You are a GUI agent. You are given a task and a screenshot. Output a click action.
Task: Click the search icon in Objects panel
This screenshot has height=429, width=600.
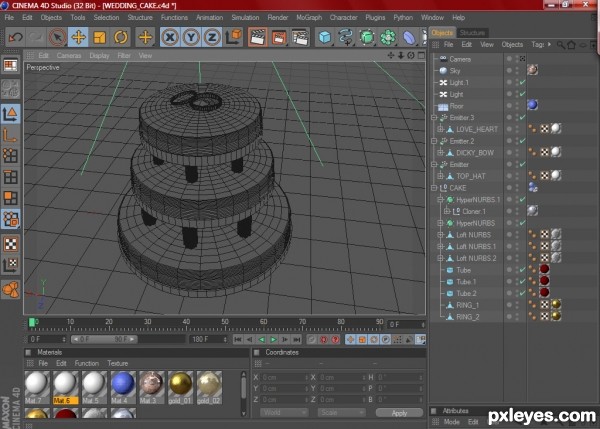[x=561, y=45]
